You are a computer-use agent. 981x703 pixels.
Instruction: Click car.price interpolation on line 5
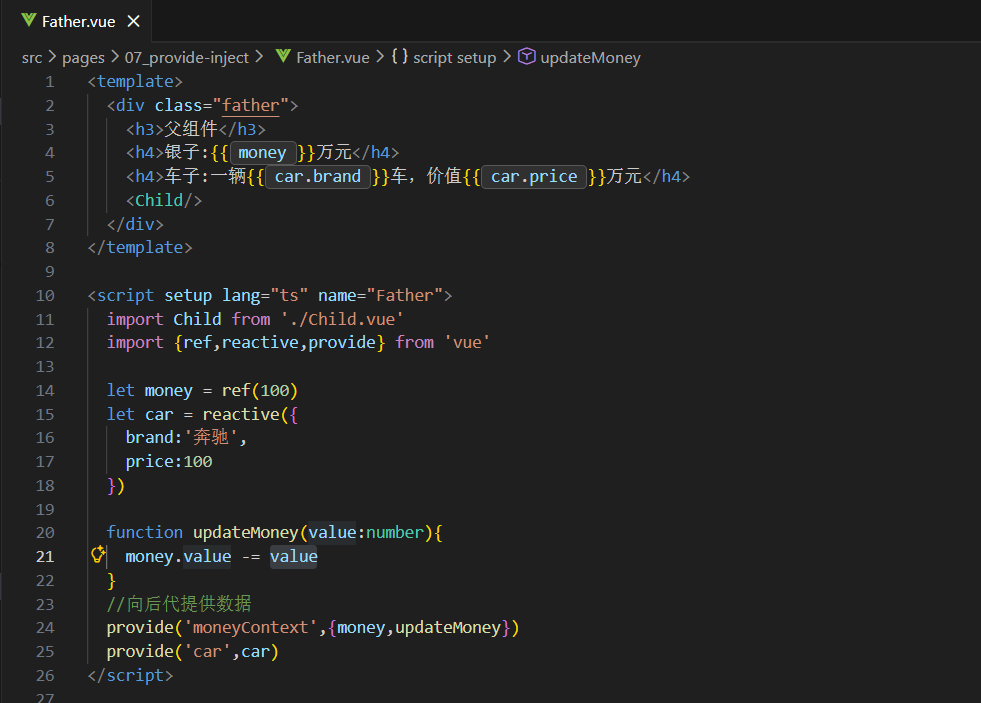coord(534,176)
